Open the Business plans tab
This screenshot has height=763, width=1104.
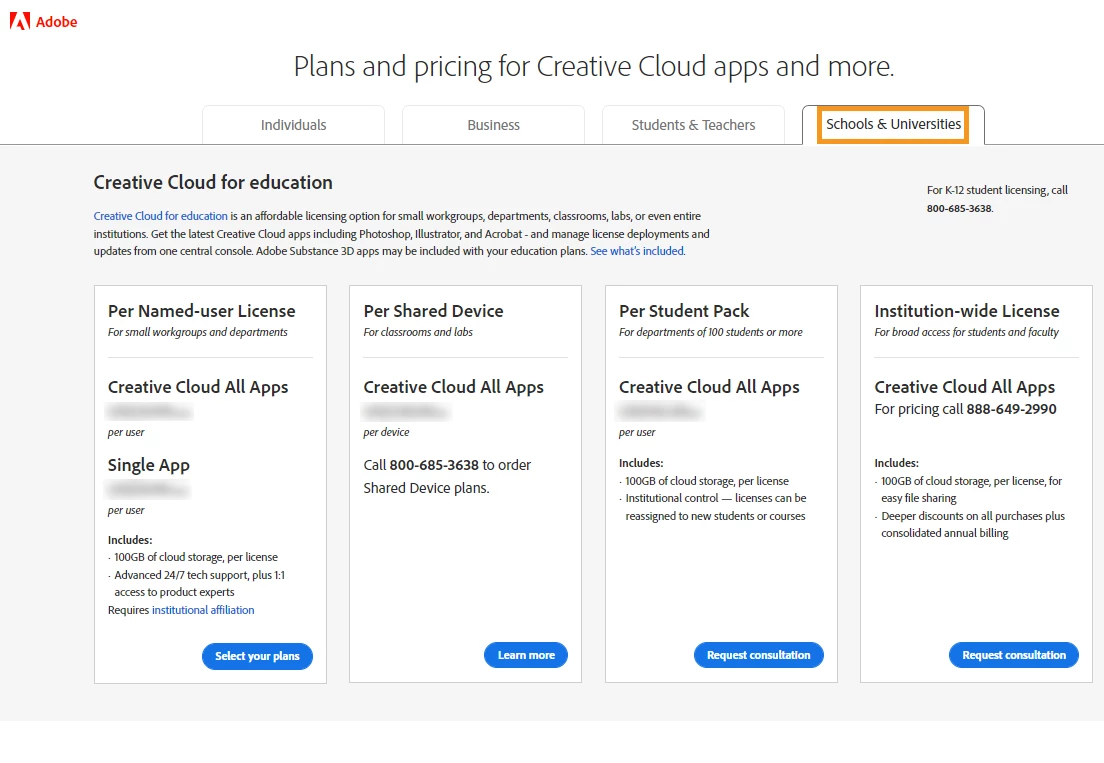point(493,125)
